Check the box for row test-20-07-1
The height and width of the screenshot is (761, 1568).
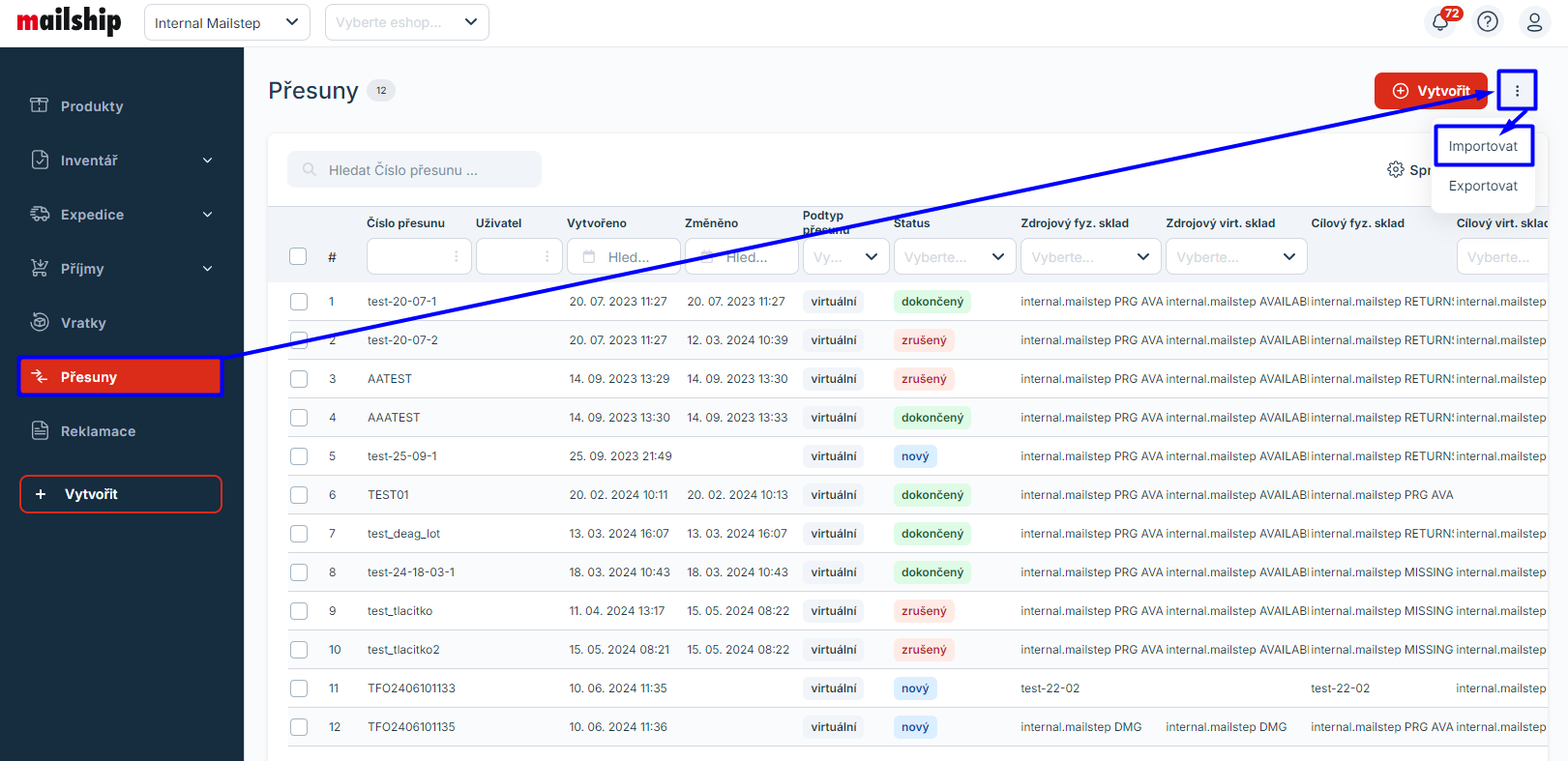299,302
